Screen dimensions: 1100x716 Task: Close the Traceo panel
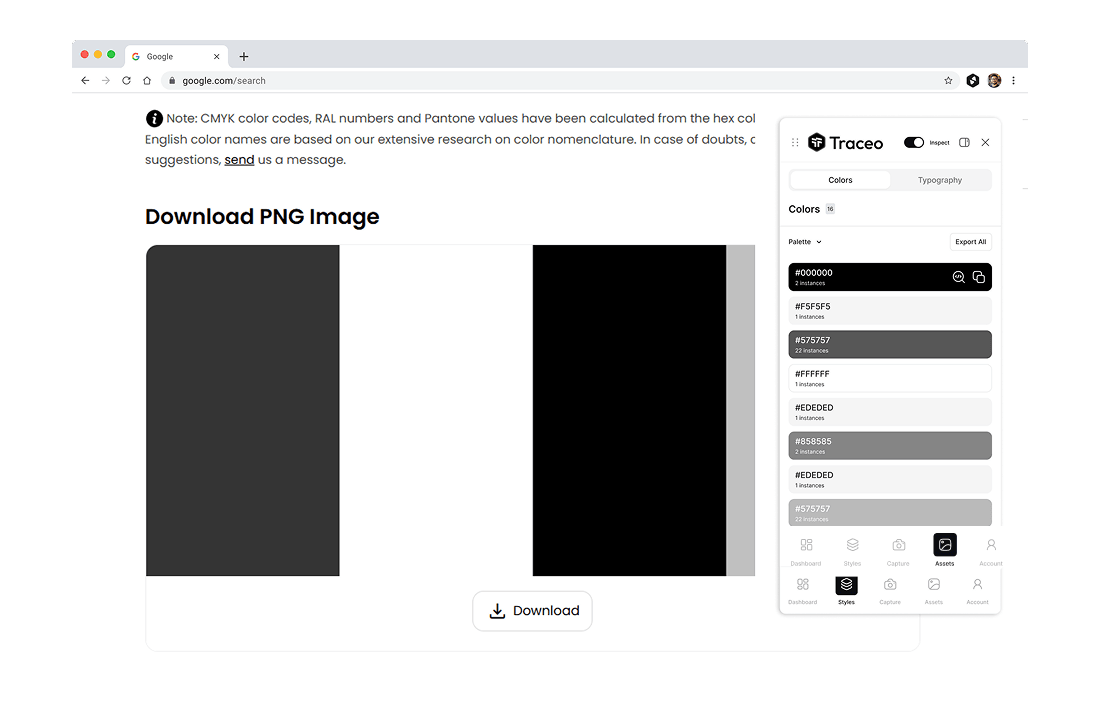click(985, 143)
